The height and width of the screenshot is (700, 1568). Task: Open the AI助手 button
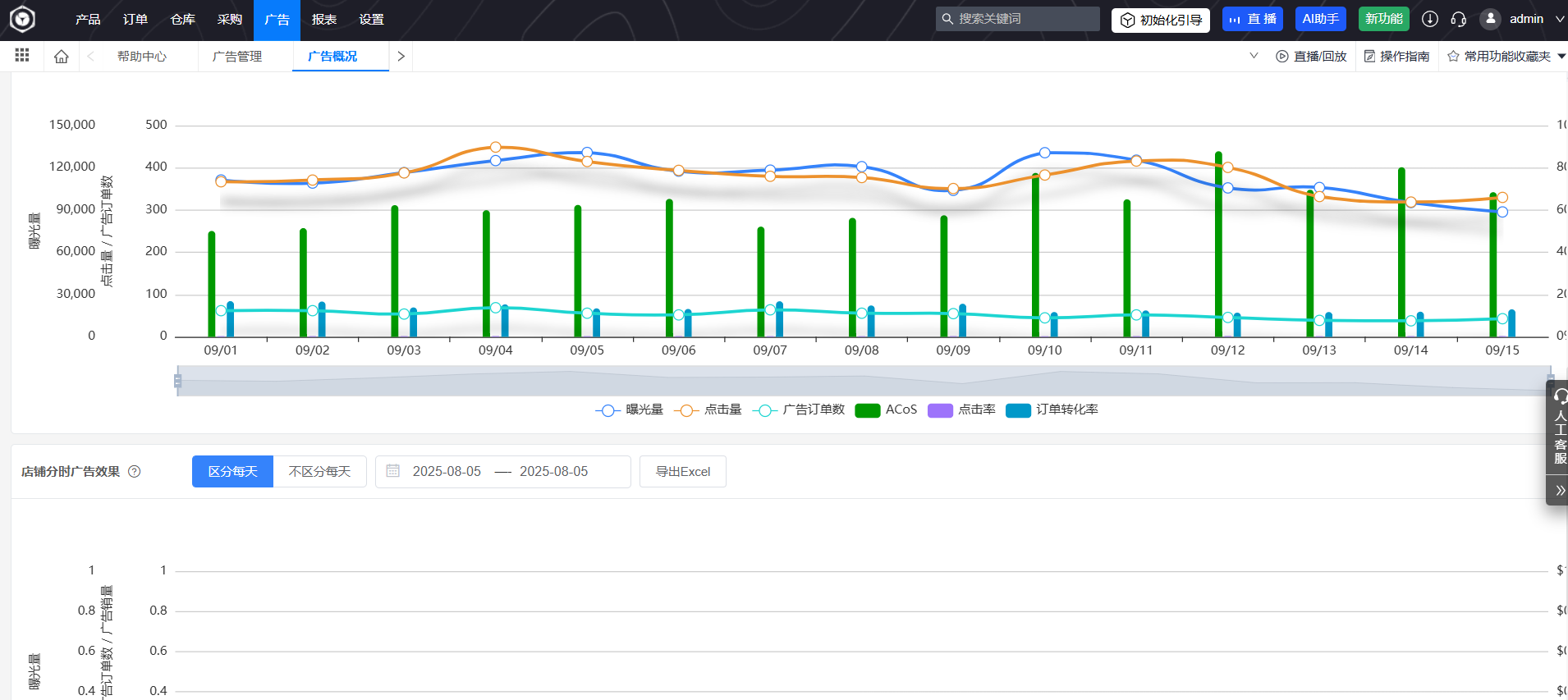click(x=1321, y=19)
